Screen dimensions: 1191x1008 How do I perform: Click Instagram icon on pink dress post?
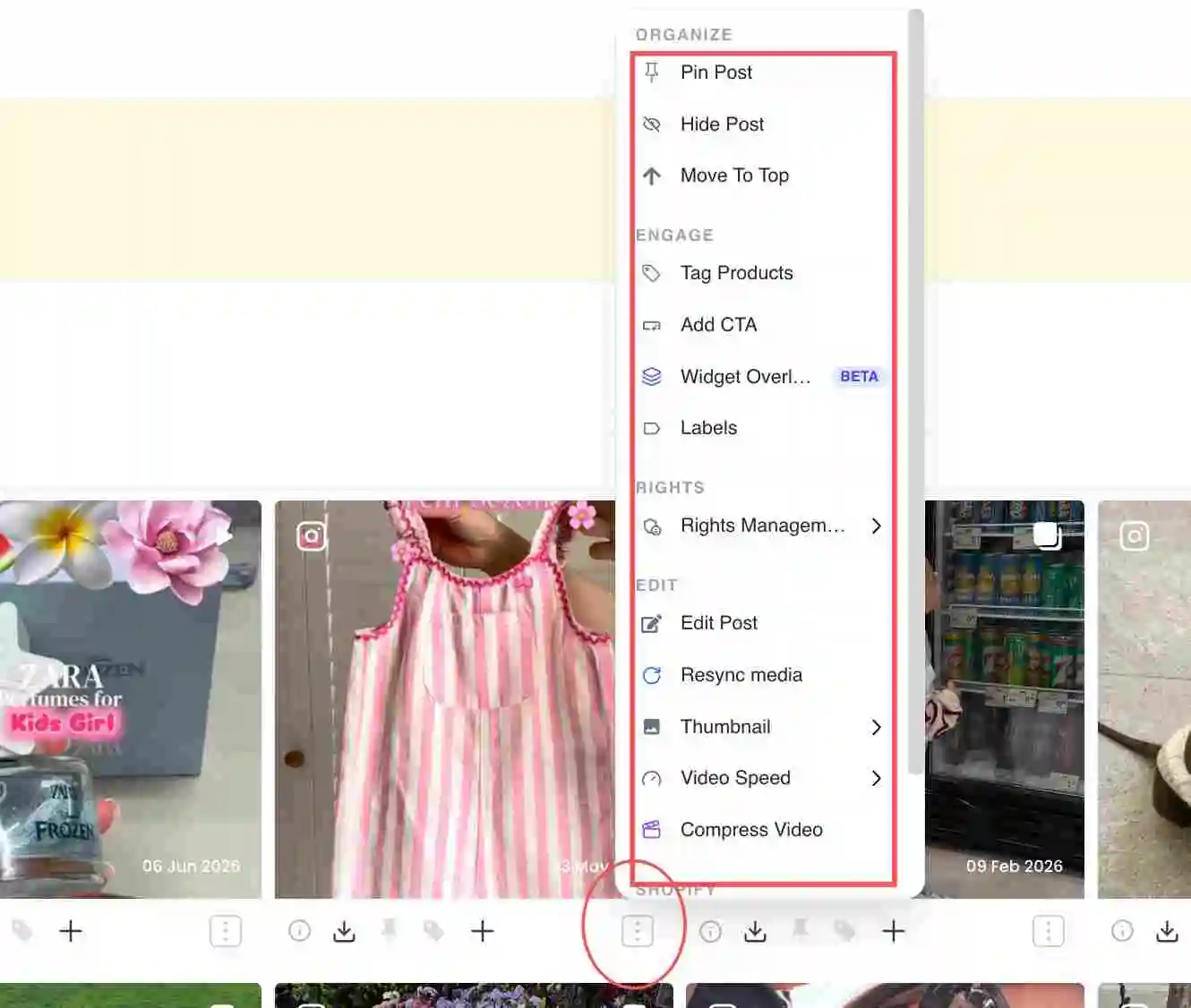(312, 536)
